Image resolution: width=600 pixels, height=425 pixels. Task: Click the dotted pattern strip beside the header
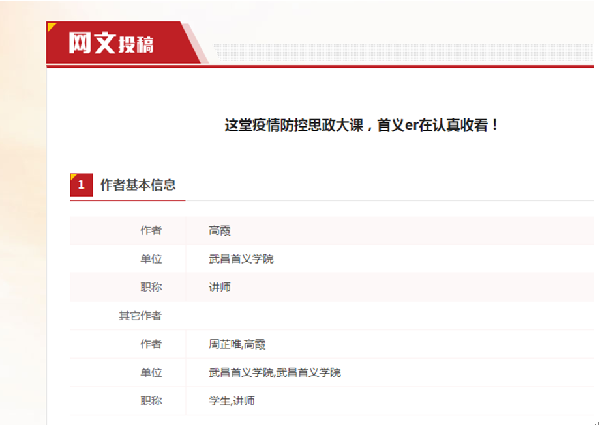coord(403,52)
